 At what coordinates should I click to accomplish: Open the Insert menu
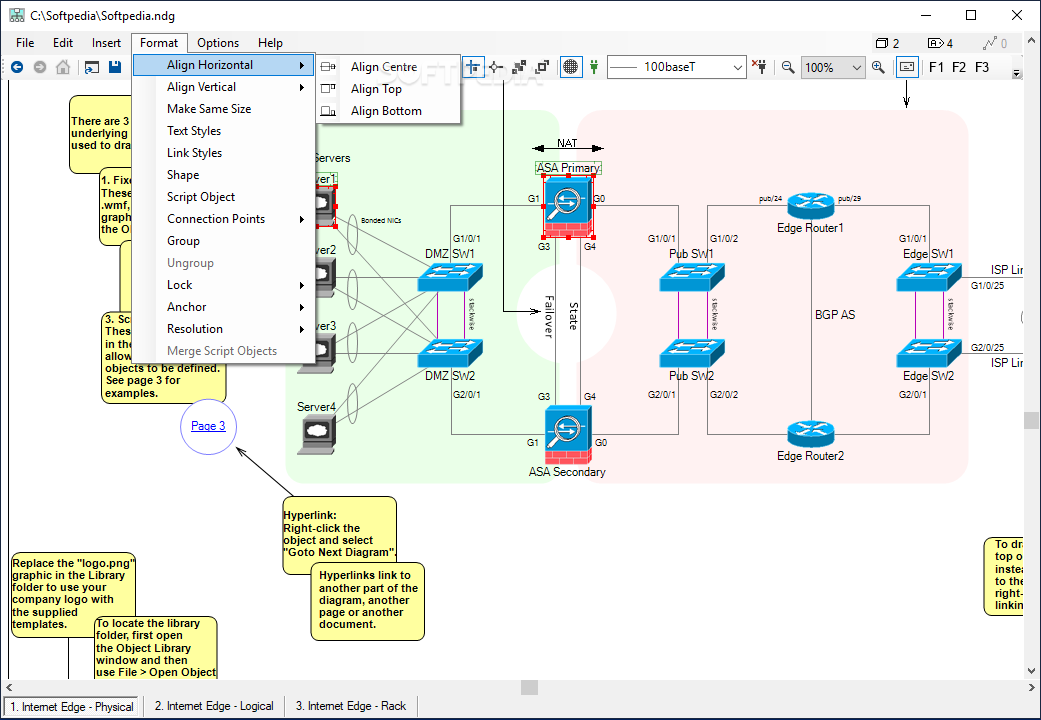(106, 43)
